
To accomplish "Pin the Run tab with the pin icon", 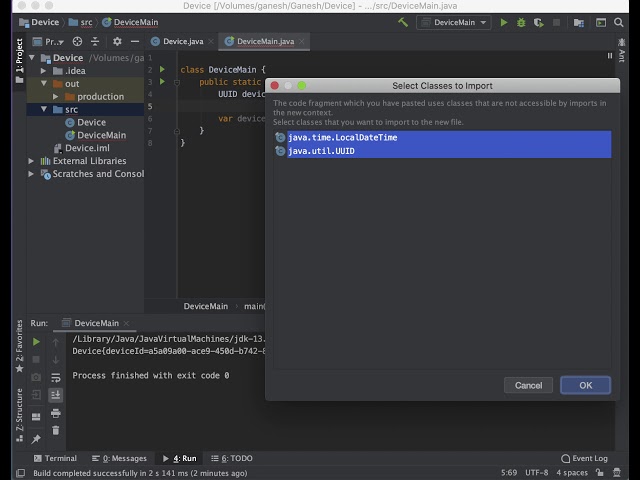I will tap(36, 439).
